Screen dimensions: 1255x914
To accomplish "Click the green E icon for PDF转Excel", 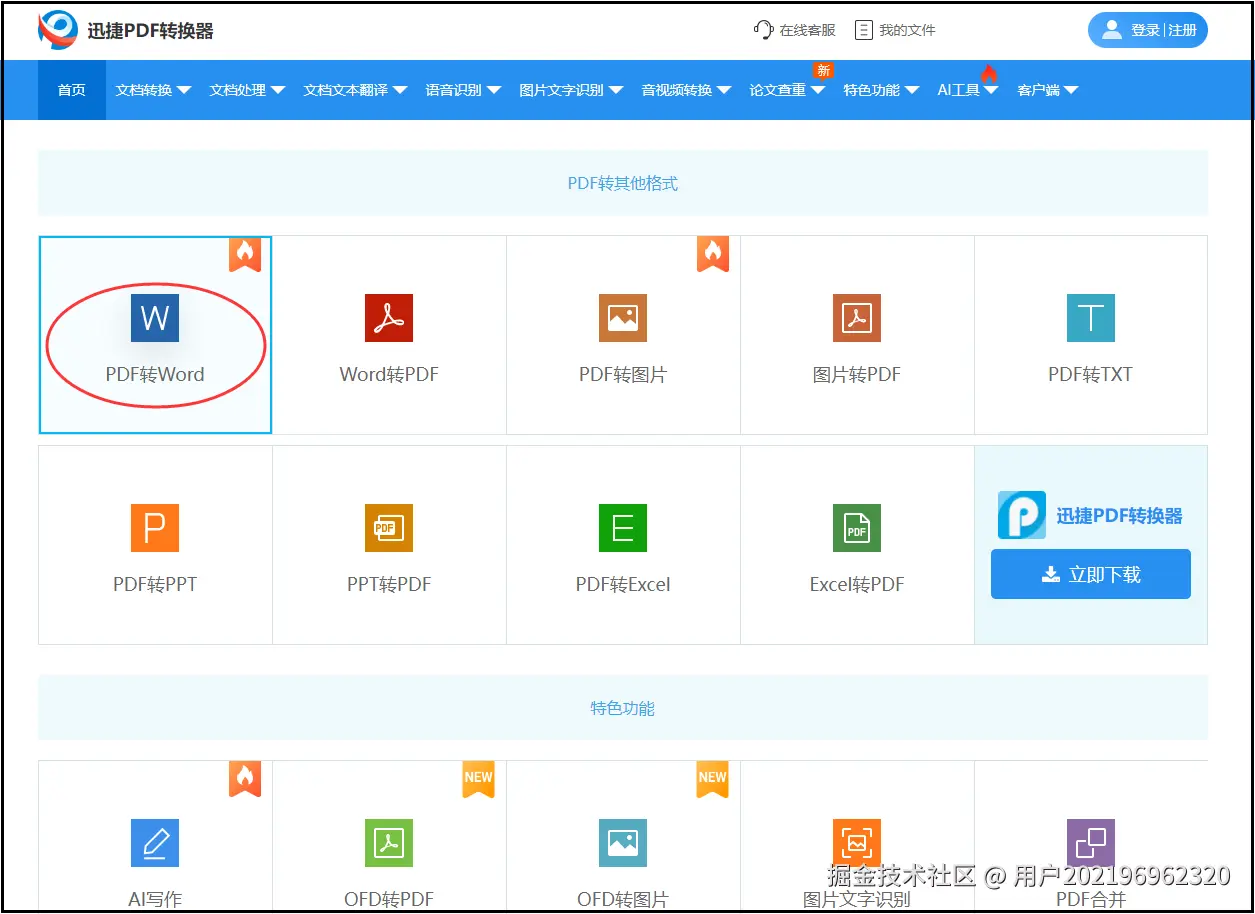I will [x=623, y=528].
